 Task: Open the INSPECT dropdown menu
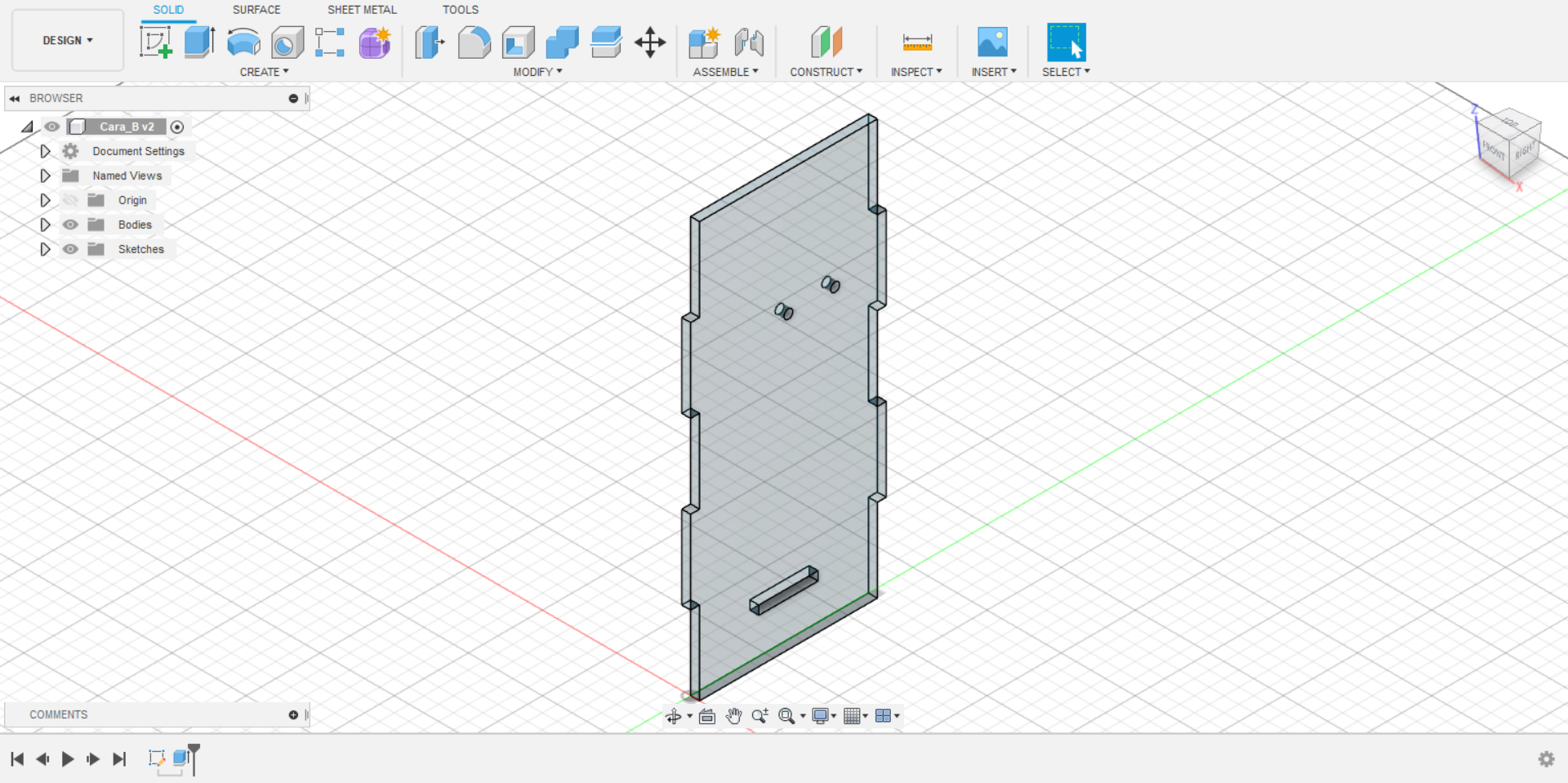click(x=916, y=72)
